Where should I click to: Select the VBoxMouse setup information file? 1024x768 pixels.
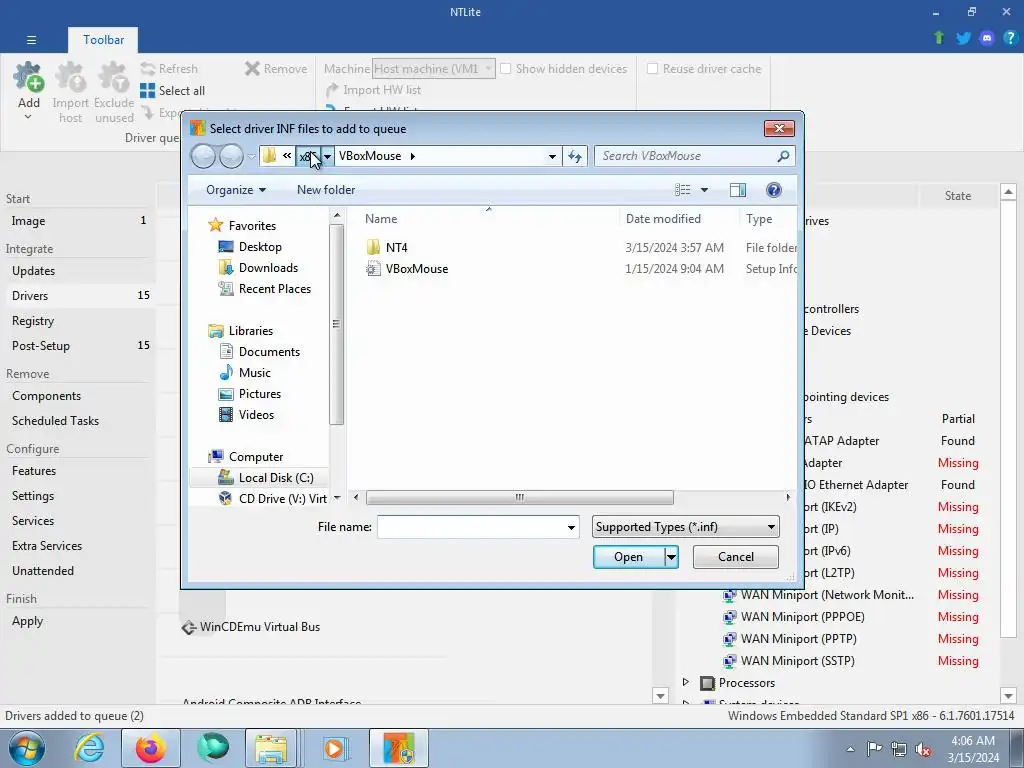pyautogui.click(x=417, y=269)
